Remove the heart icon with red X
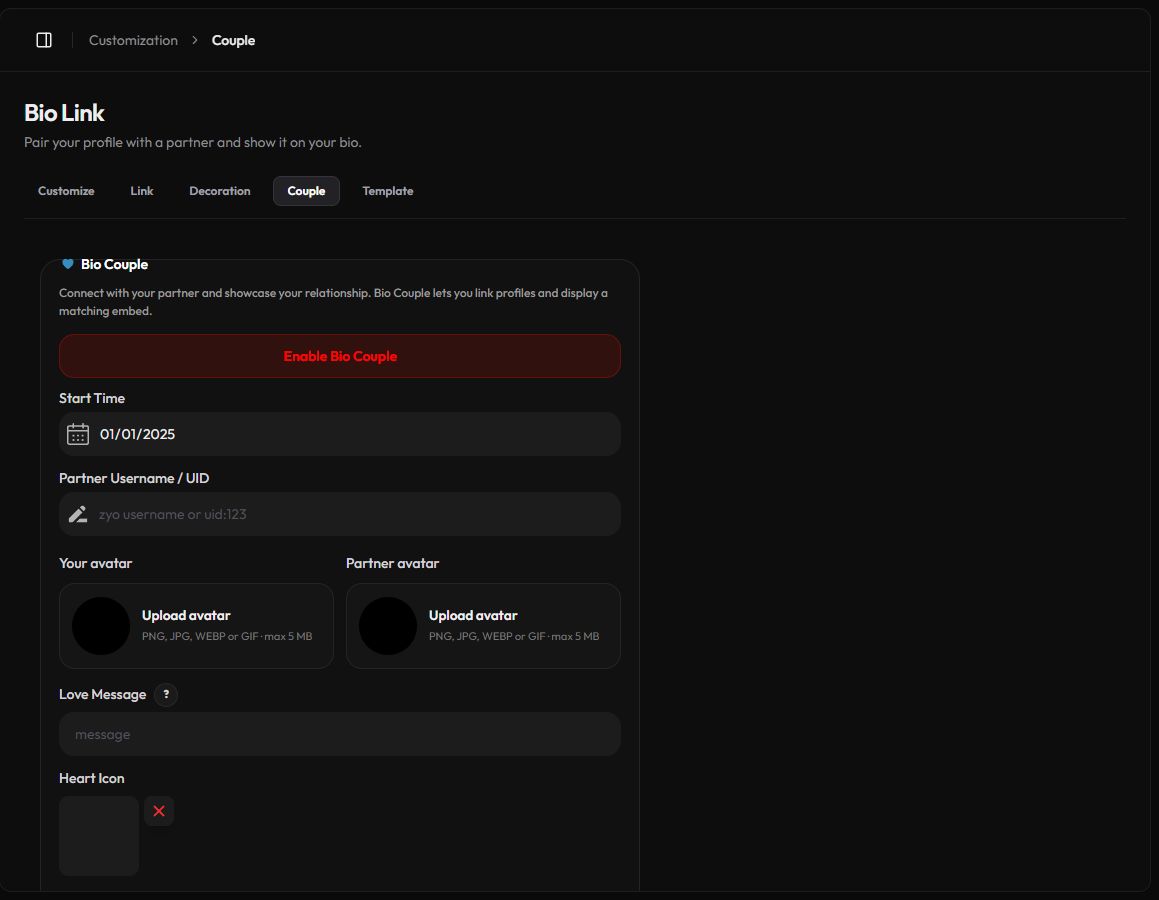This screenshot has width=1159, height=900. click(159, 811)
